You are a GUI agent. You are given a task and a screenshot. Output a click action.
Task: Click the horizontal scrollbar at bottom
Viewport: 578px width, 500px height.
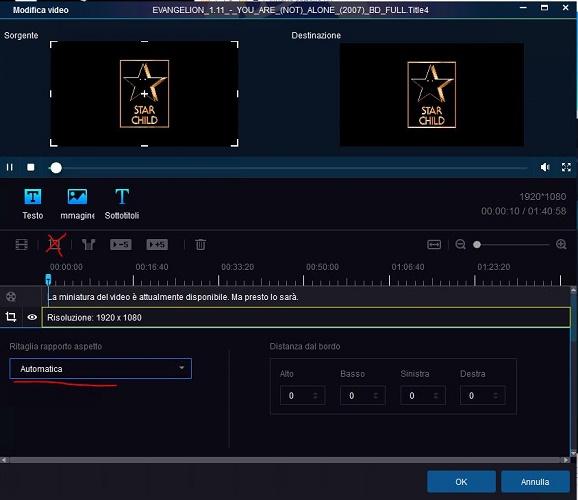click(285, 460)
